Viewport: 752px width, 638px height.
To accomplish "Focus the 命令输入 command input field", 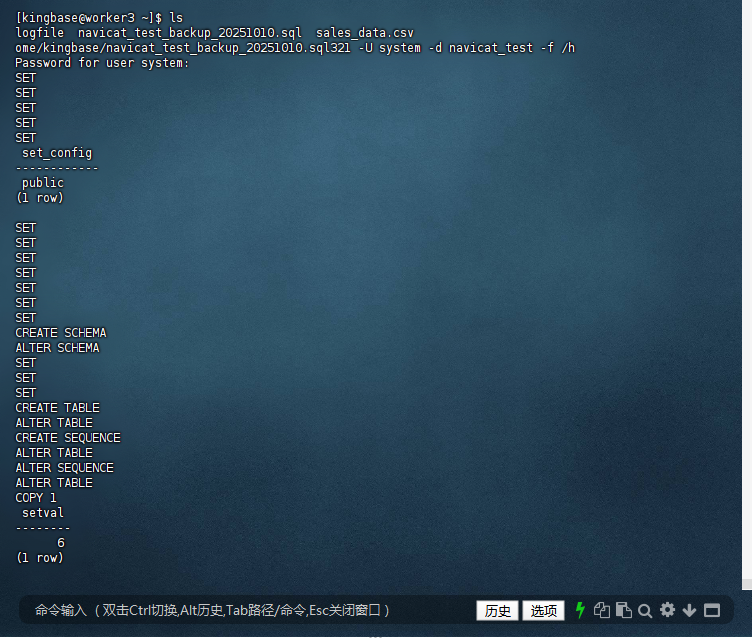I will (245, 610).
